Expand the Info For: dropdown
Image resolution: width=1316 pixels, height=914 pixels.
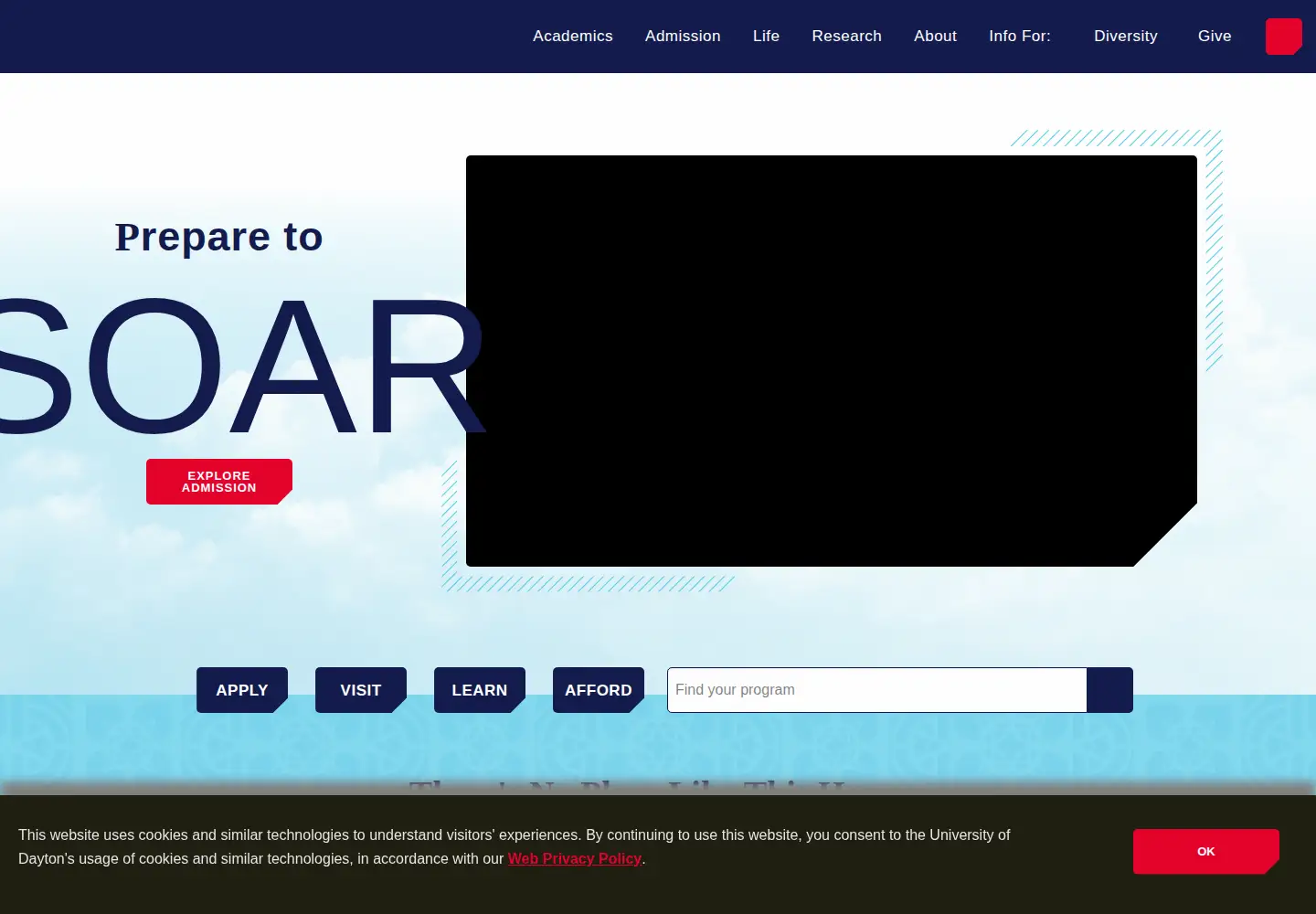click(x=1020, y=36)
